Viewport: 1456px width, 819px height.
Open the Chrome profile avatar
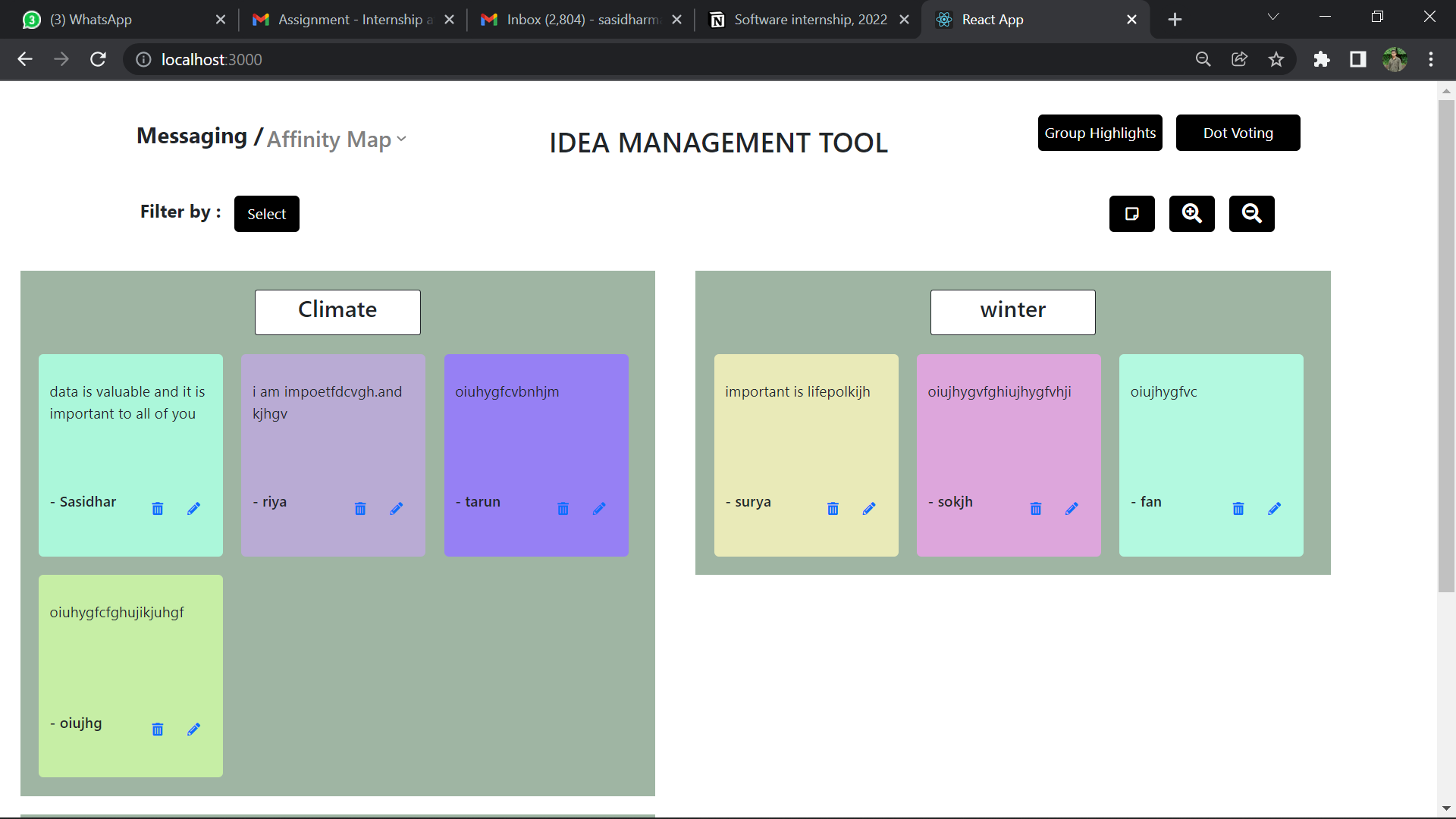tap(1395, 59)
